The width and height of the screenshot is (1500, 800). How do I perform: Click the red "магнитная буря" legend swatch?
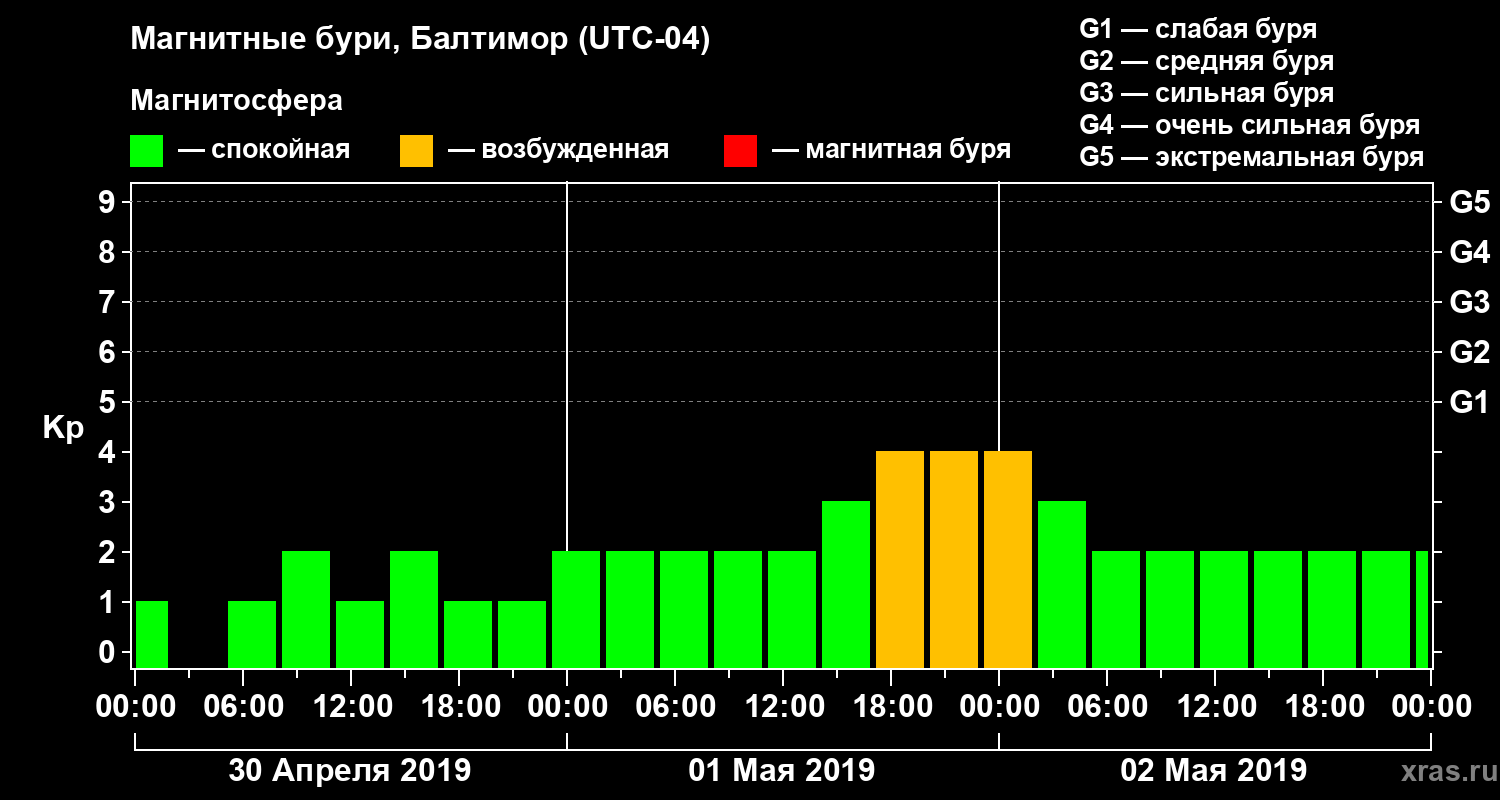(x=740, y=151)
